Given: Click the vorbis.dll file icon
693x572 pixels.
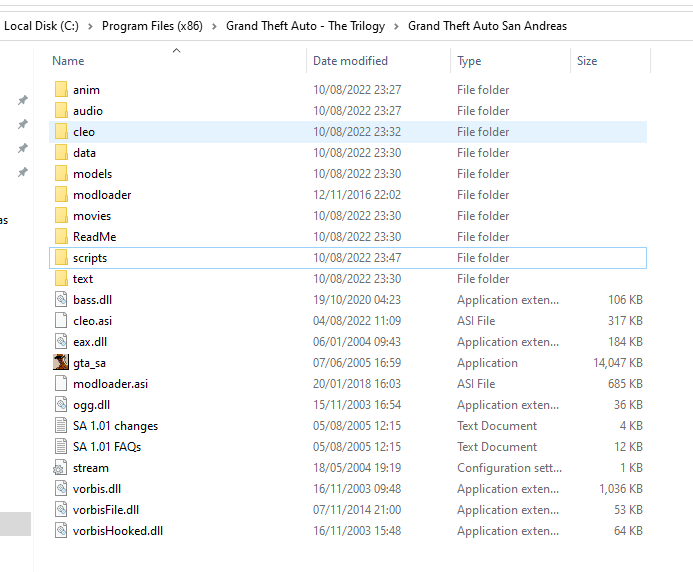Looking at the screenshot, I should point(61,488).
